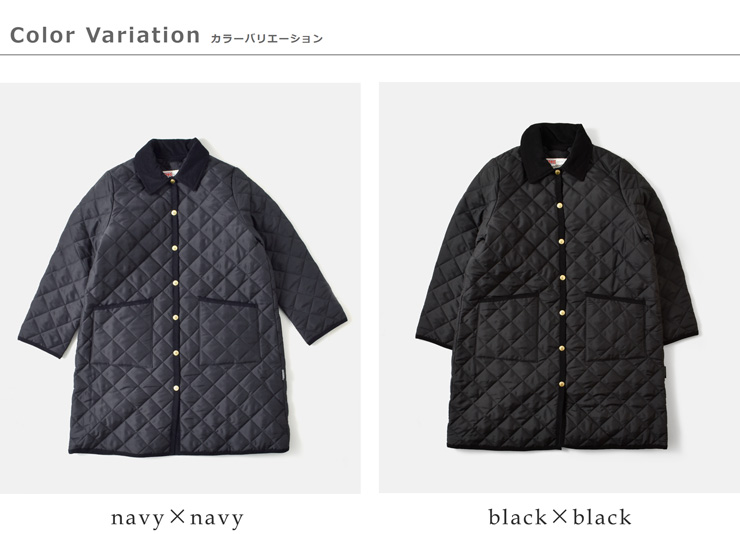Click the Color Variation heading

click(x=105, y=35)
